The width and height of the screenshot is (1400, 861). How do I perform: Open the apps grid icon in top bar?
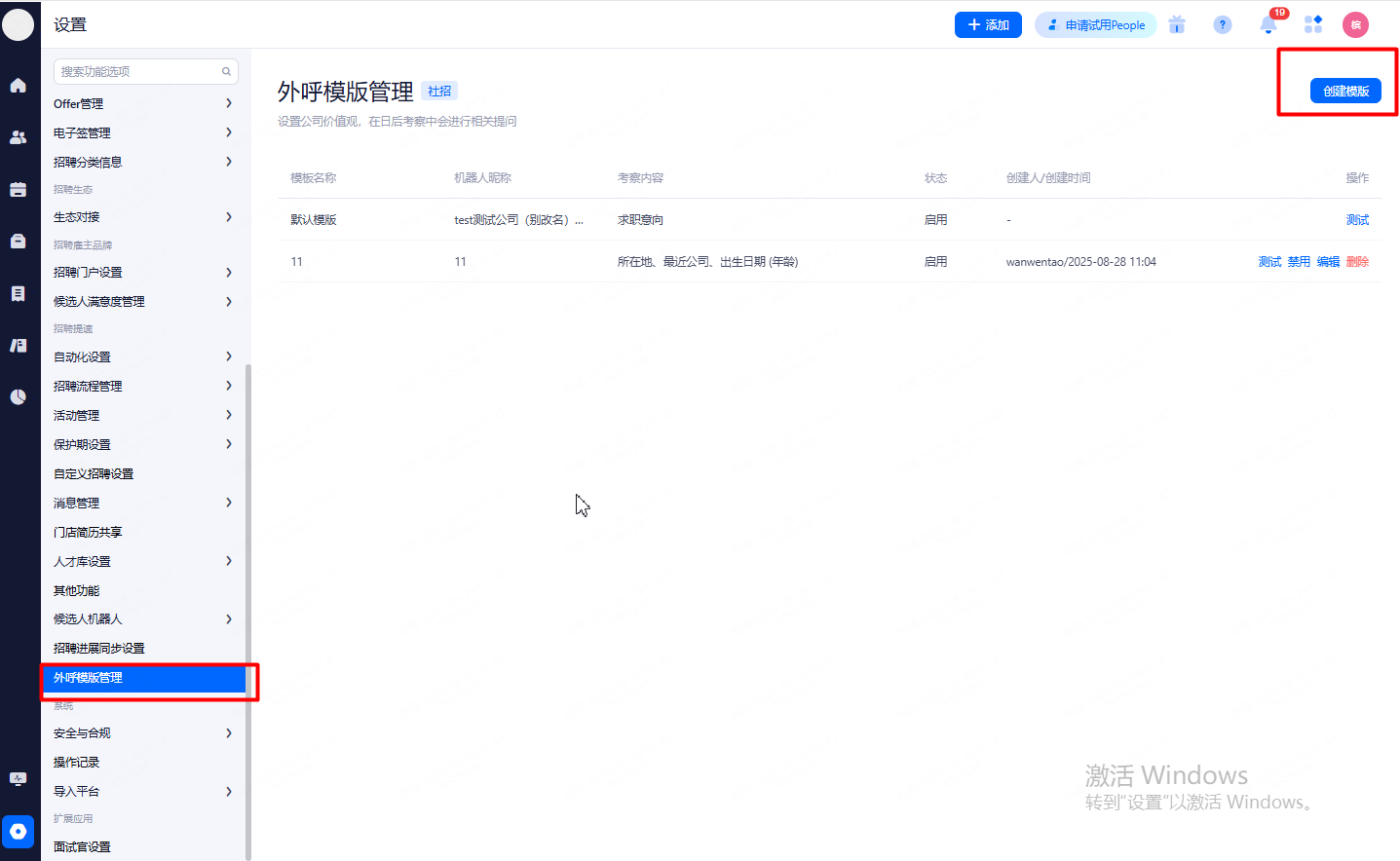click(x=1313, y=25)
